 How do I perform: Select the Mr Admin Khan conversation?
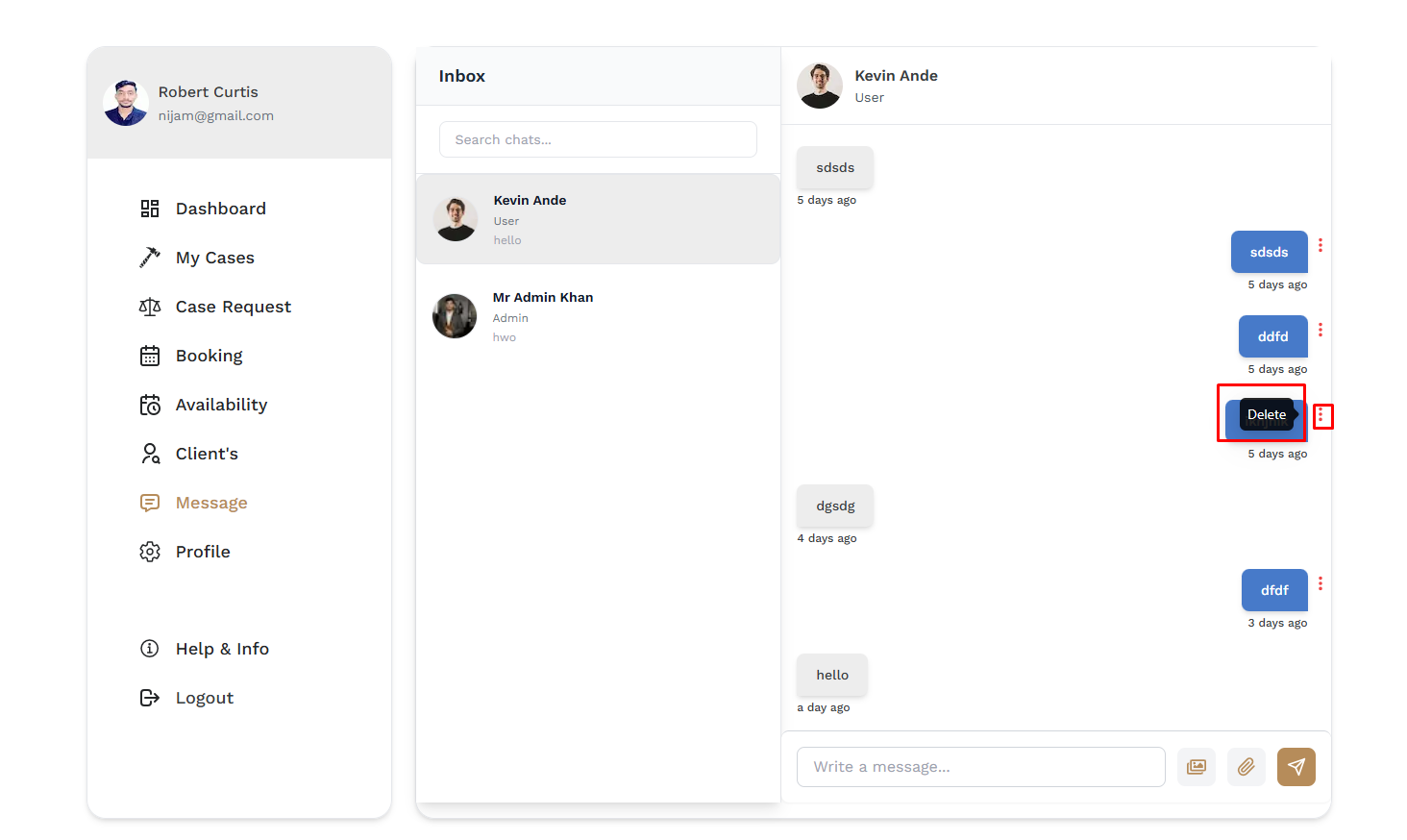pos(598,316)
